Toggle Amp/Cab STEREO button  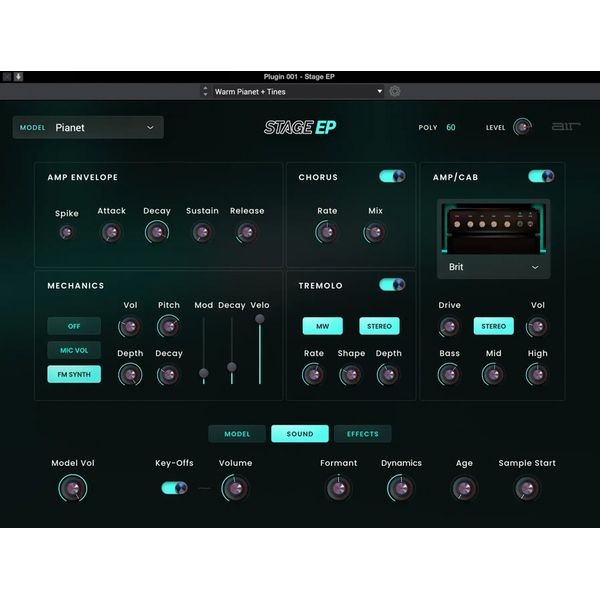[x=494, y=326]
